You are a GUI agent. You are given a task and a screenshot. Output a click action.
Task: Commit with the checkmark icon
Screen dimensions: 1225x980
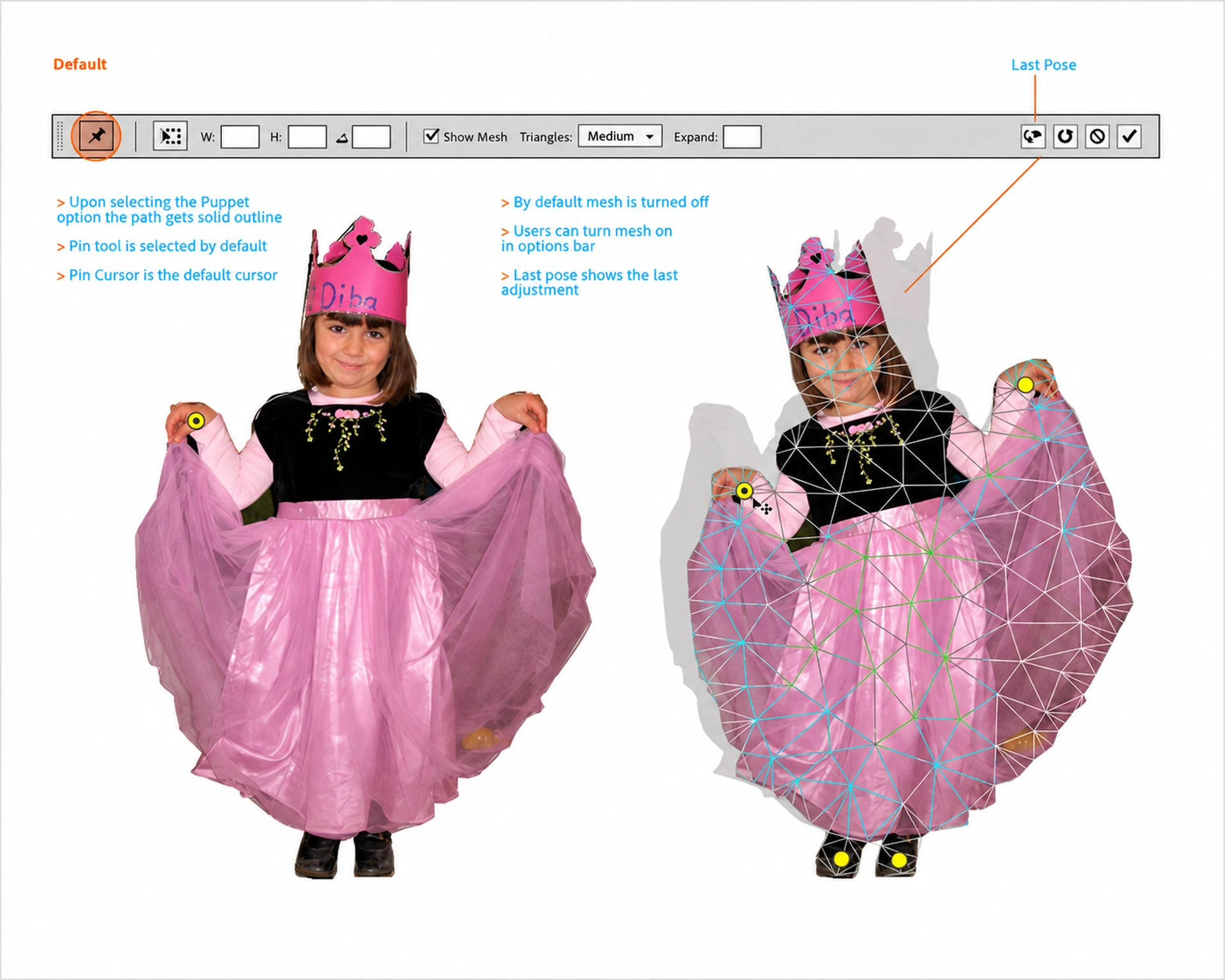tap(1129, 136)
